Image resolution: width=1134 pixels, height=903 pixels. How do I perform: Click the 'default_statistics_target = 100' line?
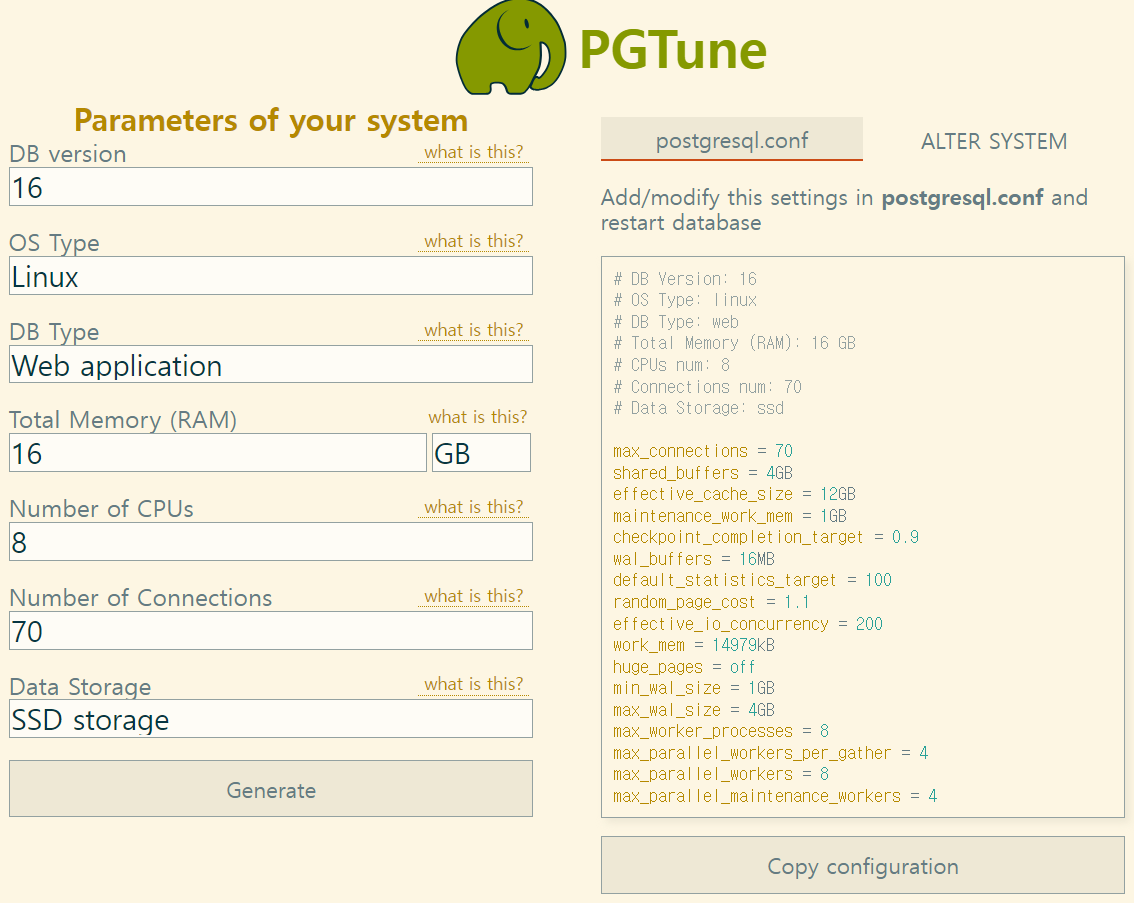tap(752, 581)
